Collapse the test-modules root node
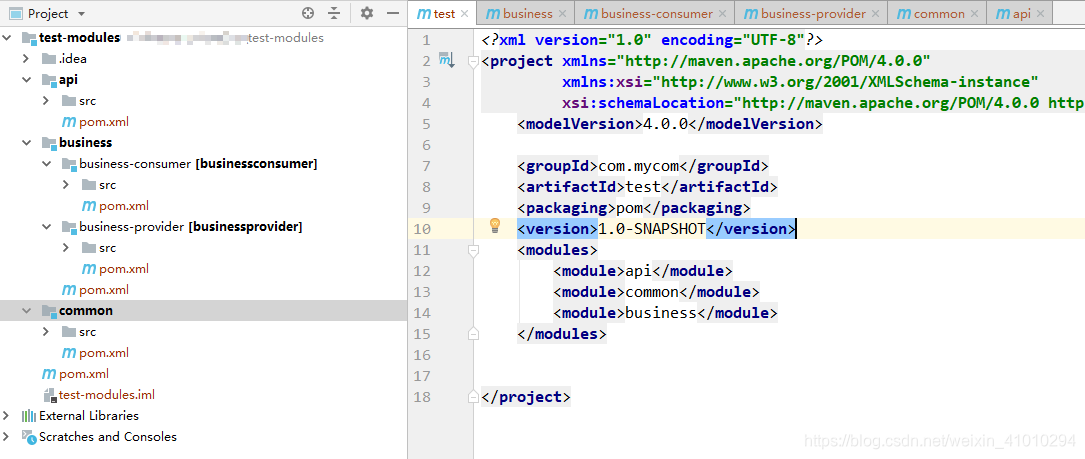 coord(6,38)
